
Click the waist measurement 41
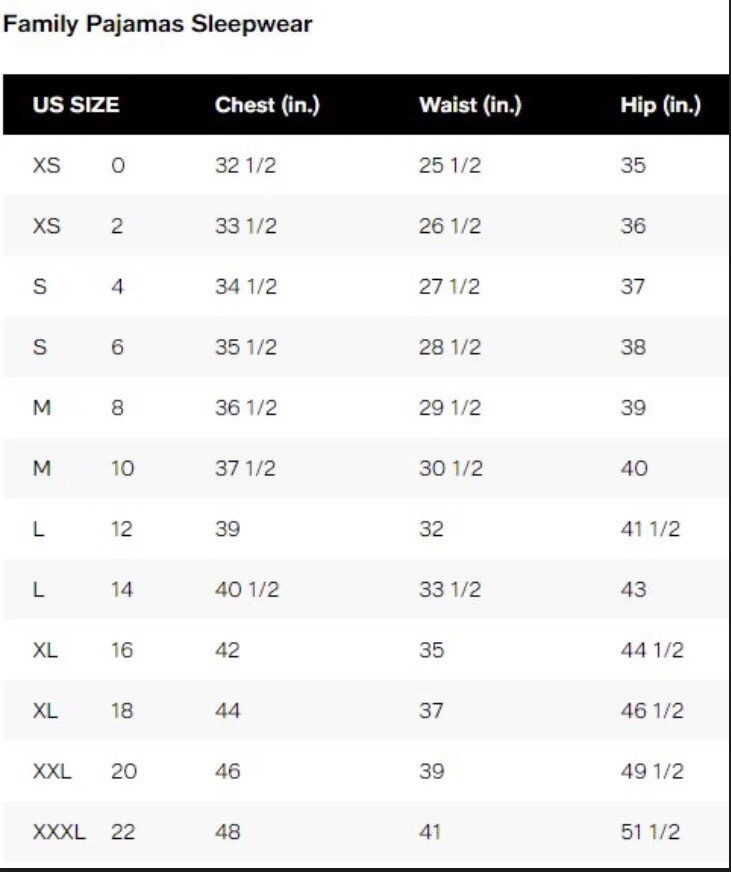coord(430,831)
